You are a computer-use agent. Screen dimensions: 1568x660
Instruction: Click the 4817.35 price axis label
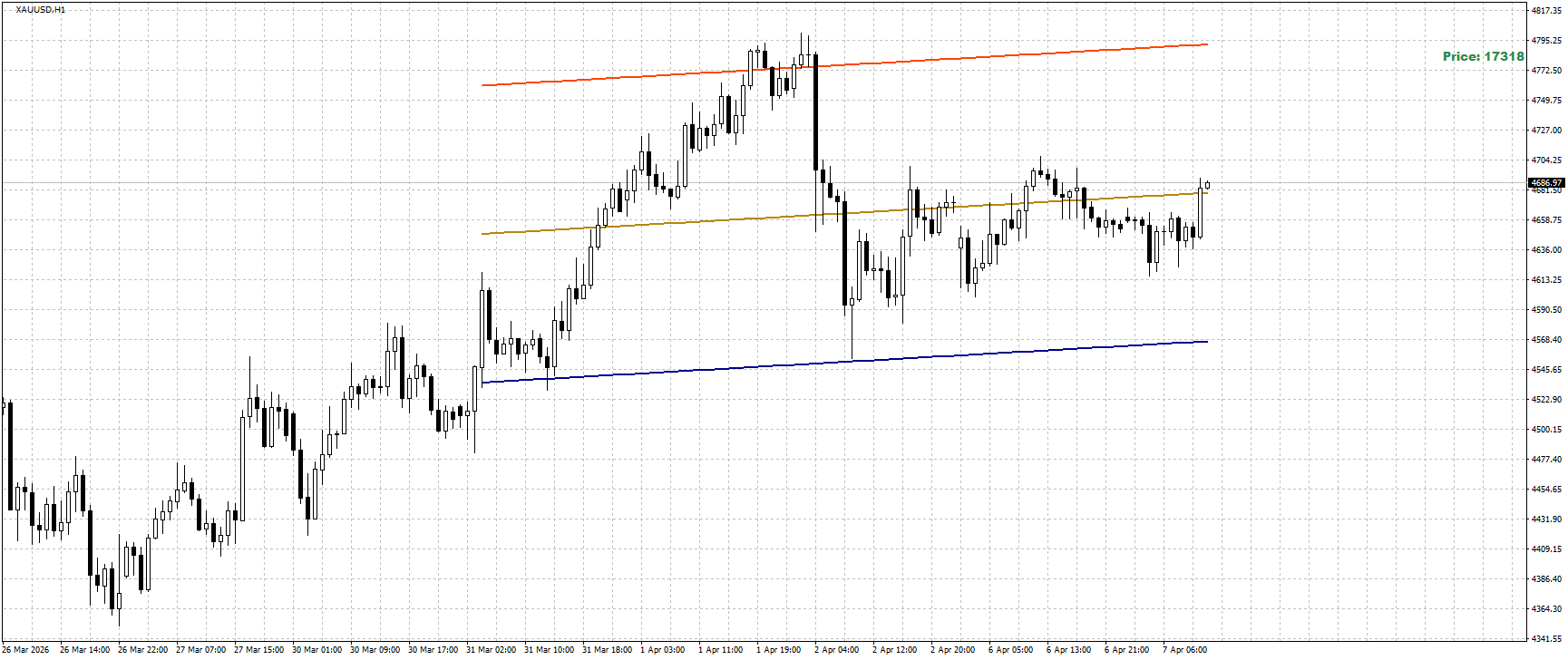click(1546, 11)
